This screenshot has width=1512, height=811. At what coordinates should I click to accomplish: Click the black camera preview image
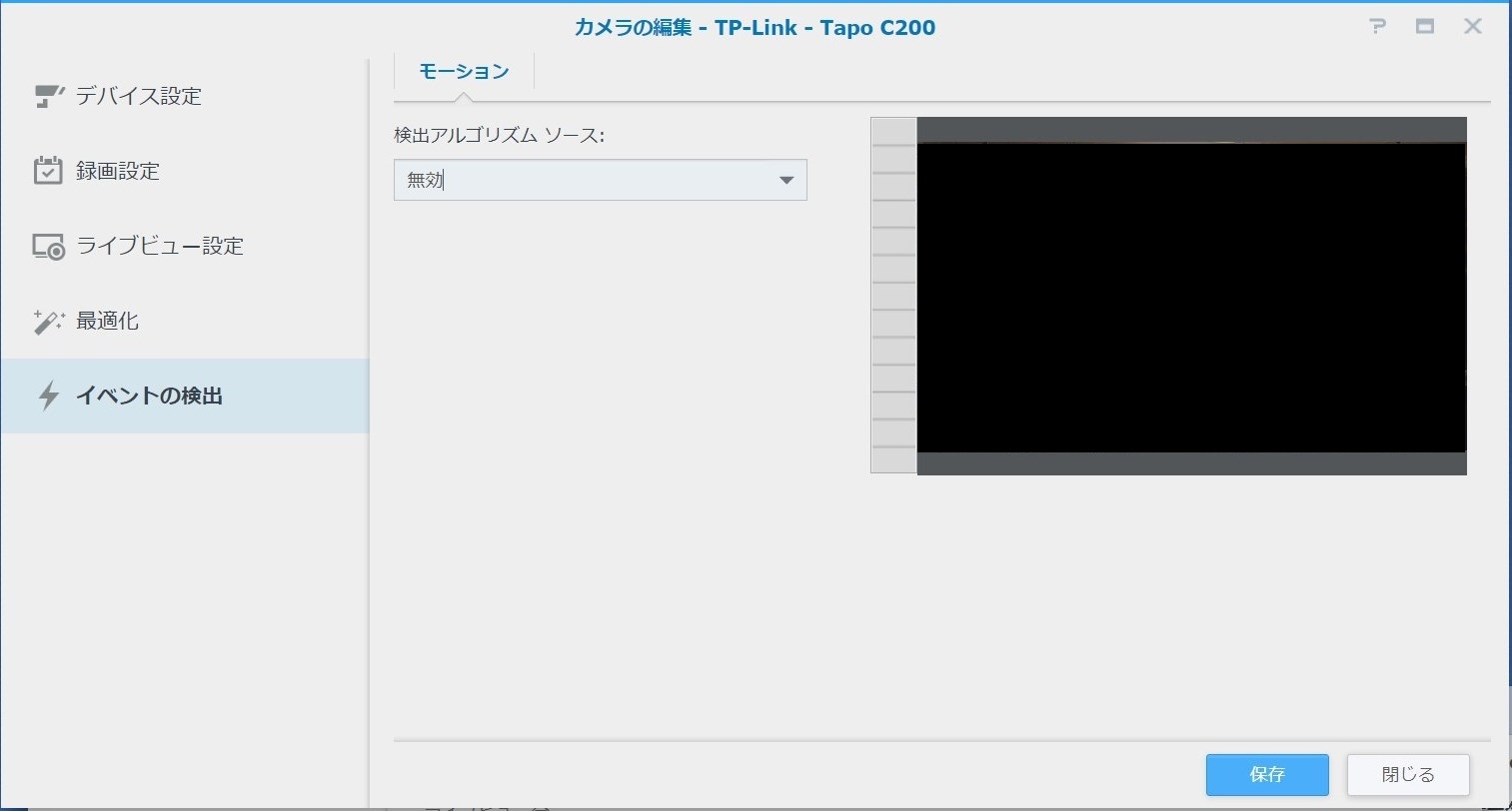[1191, 297]
